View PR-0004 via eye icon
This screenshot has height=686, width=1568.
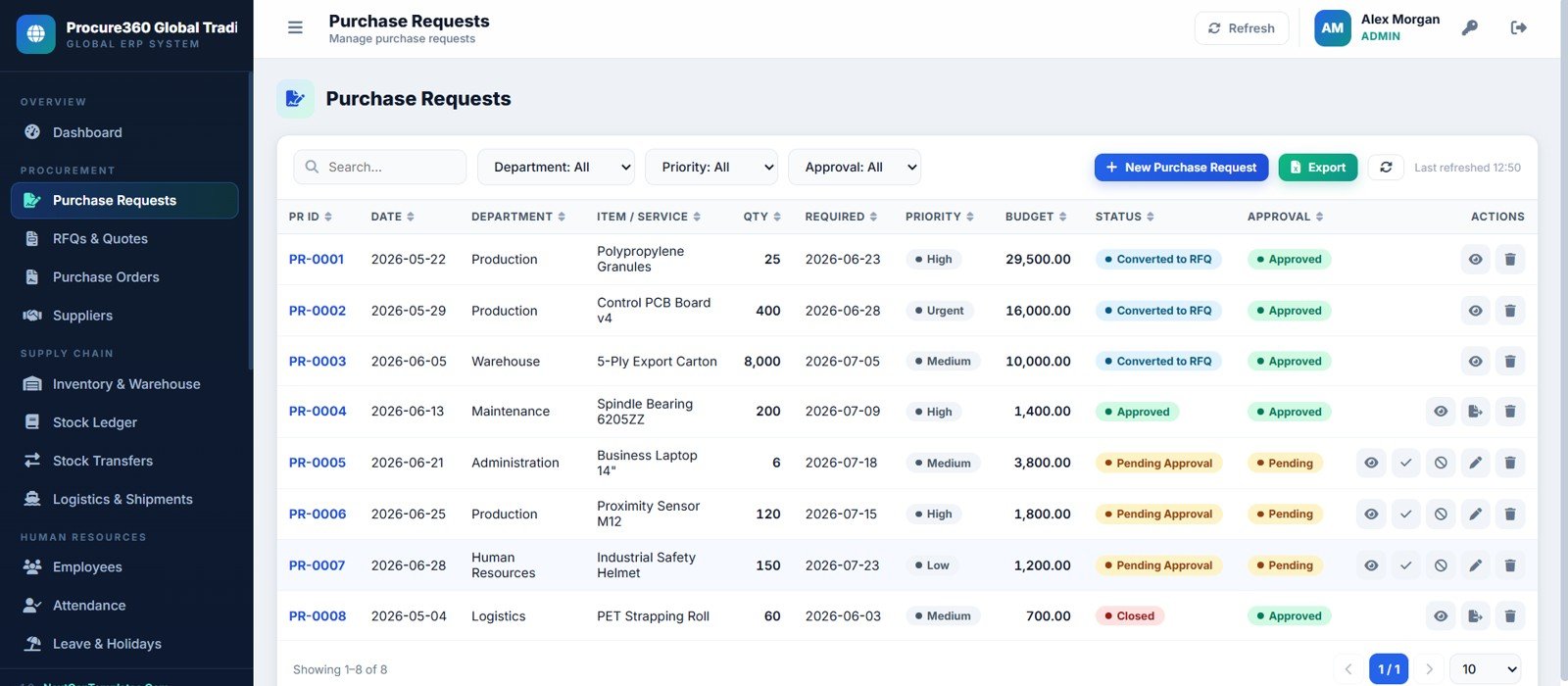pos(1441,412)
